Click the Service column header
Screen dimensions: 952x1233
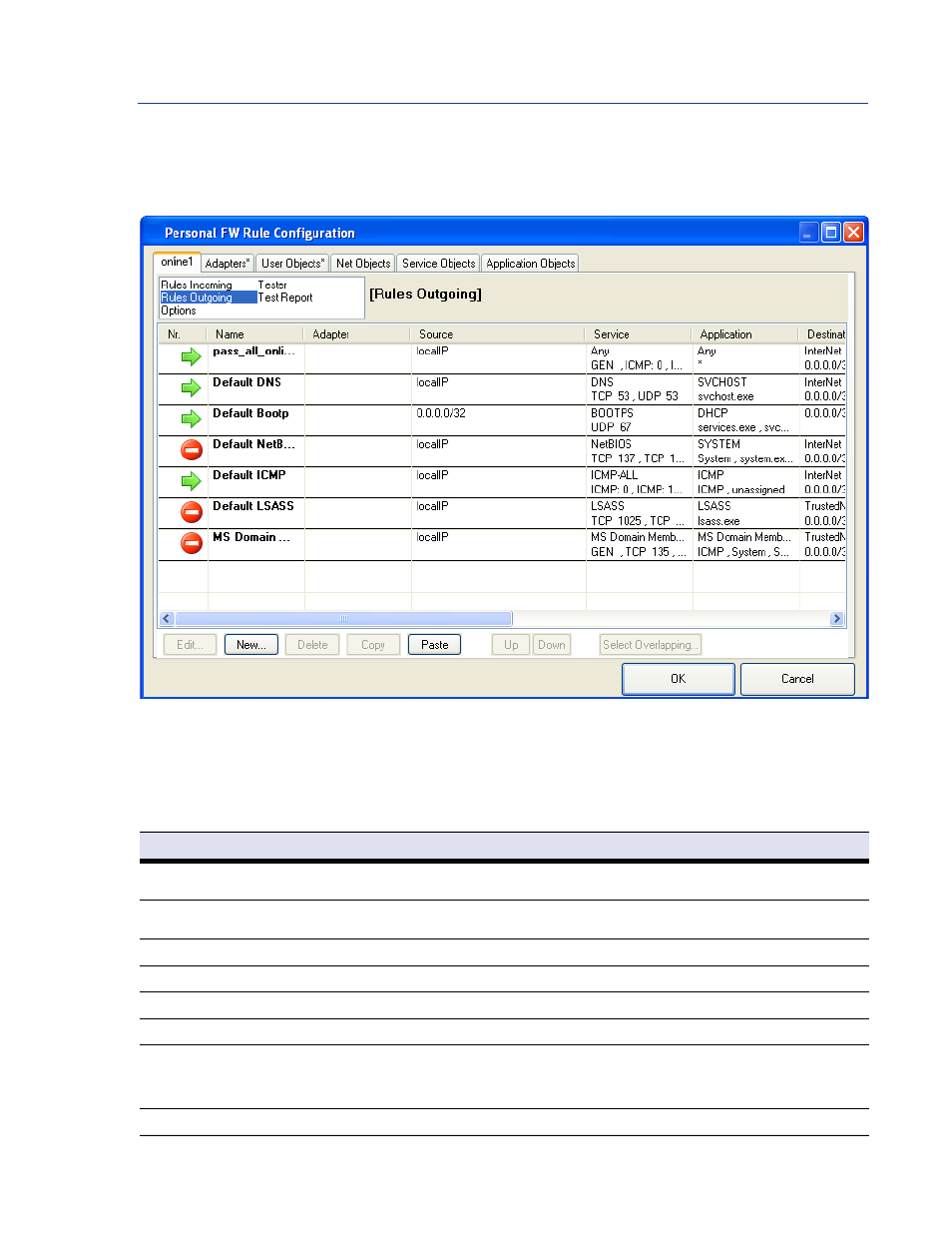(638, 334)
